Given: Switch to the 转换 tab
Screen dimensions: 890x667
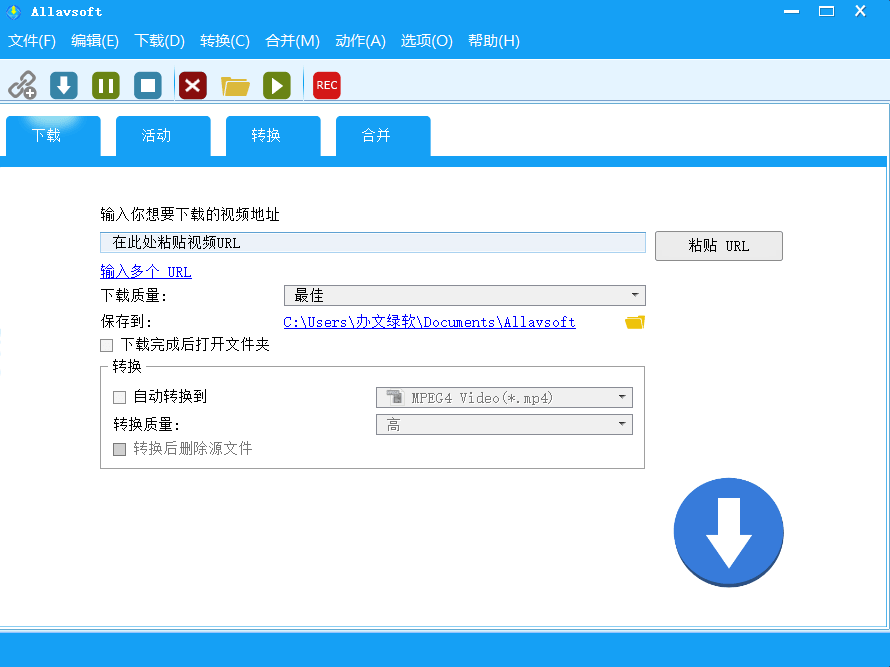Looking at the screenshot, I should 274,136.
